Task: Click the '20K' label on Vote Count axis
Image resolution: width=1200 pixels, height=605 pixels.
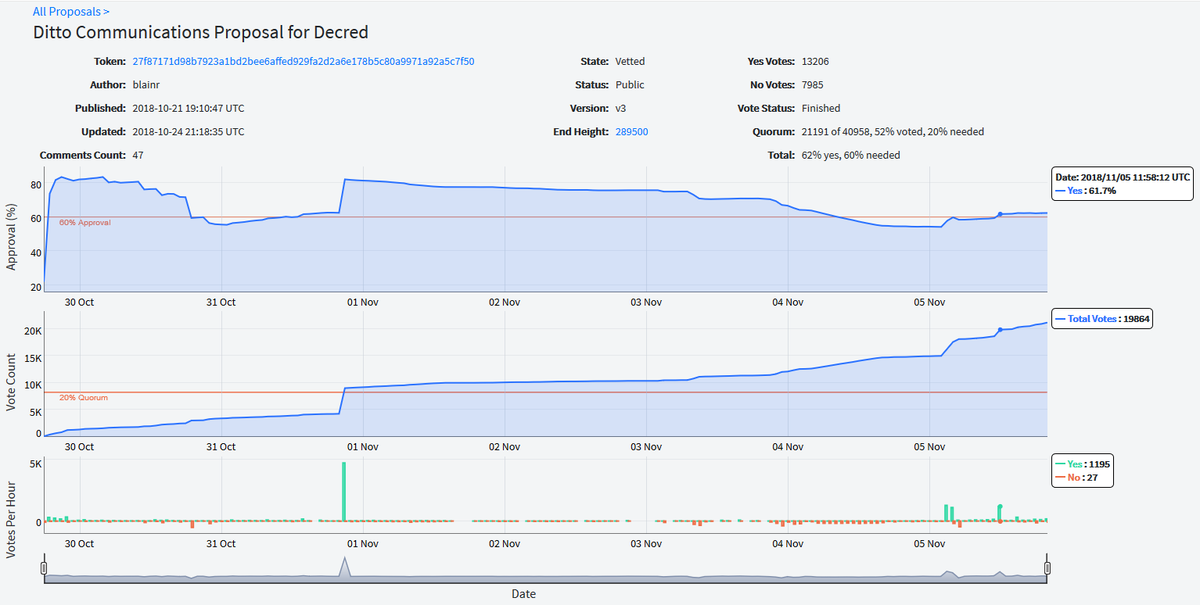Action: [33, 331]
